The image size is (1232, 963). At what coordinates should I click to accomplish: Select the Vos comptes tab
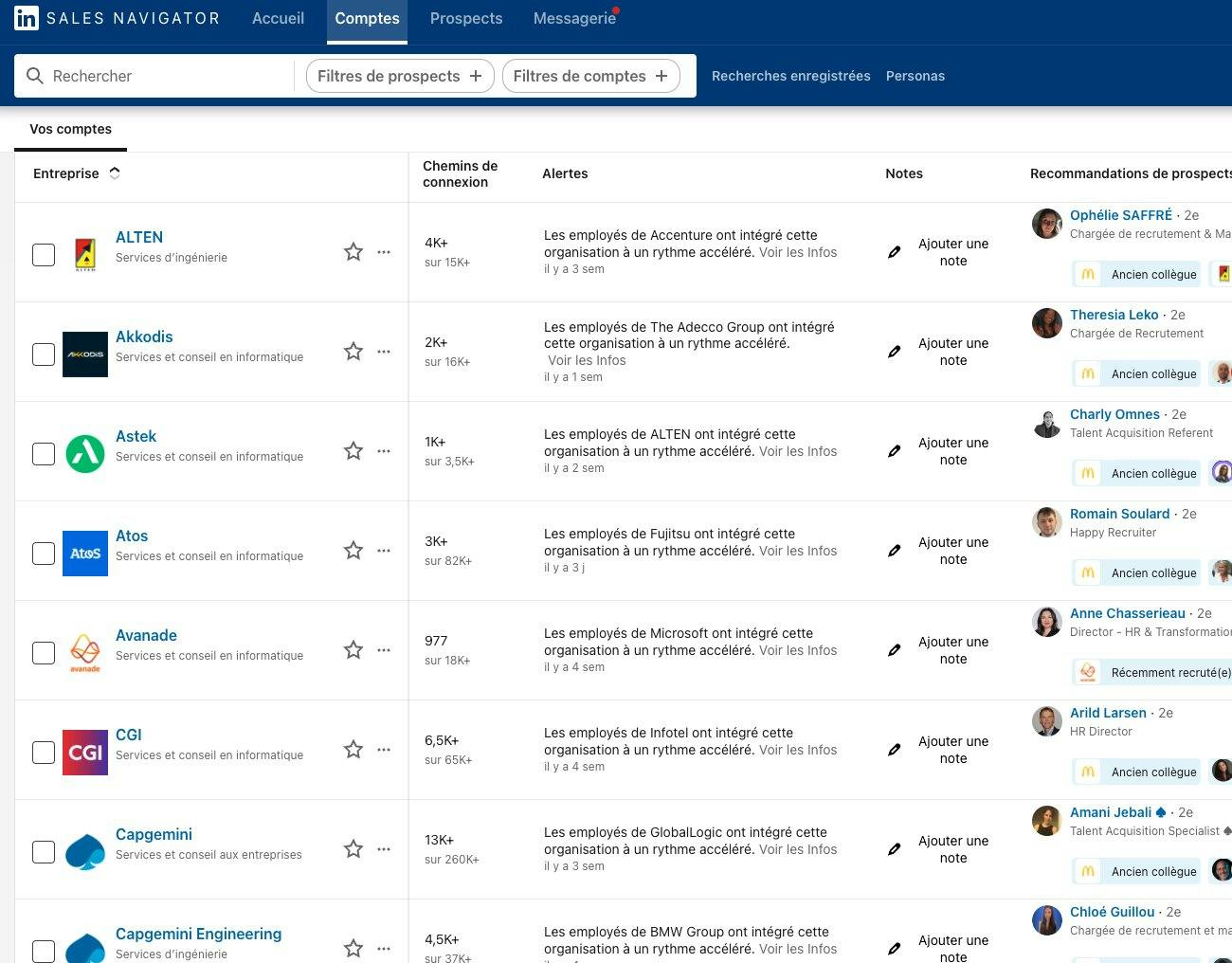[x=70, y=129]
